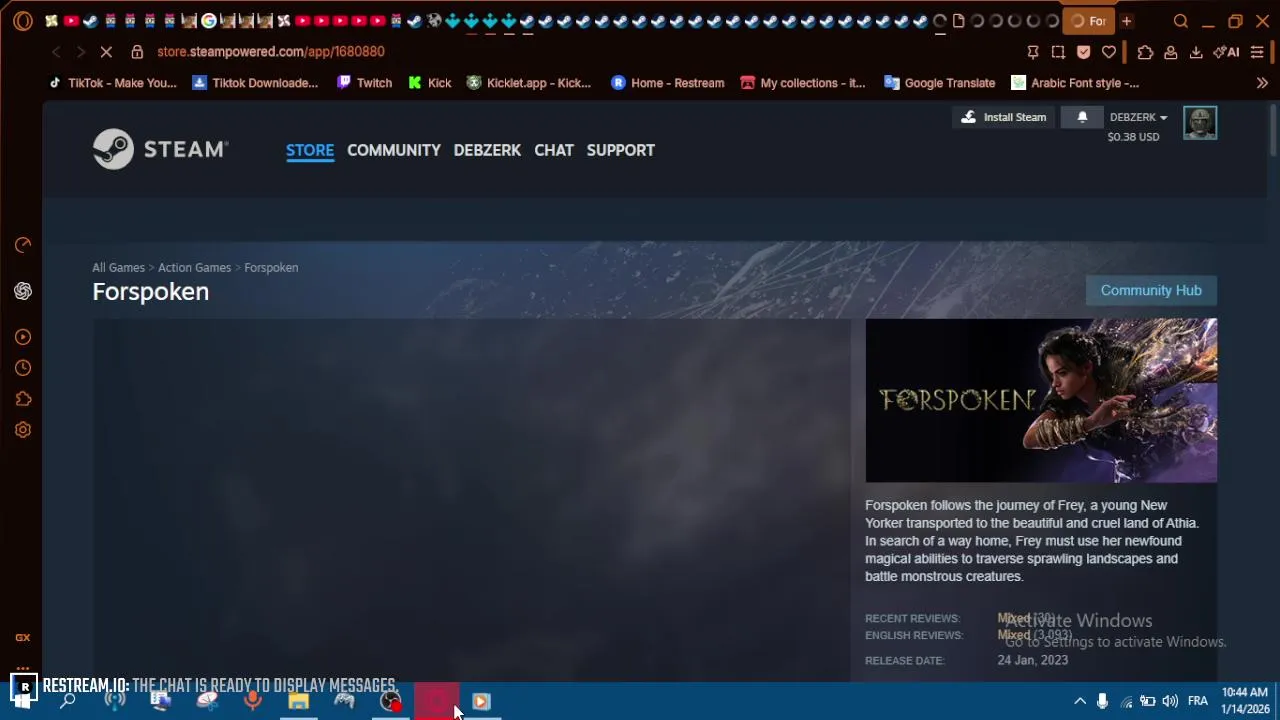Click the pin icon in the address bar
The image size is (1280, 720).
[x=1033, y=52]
